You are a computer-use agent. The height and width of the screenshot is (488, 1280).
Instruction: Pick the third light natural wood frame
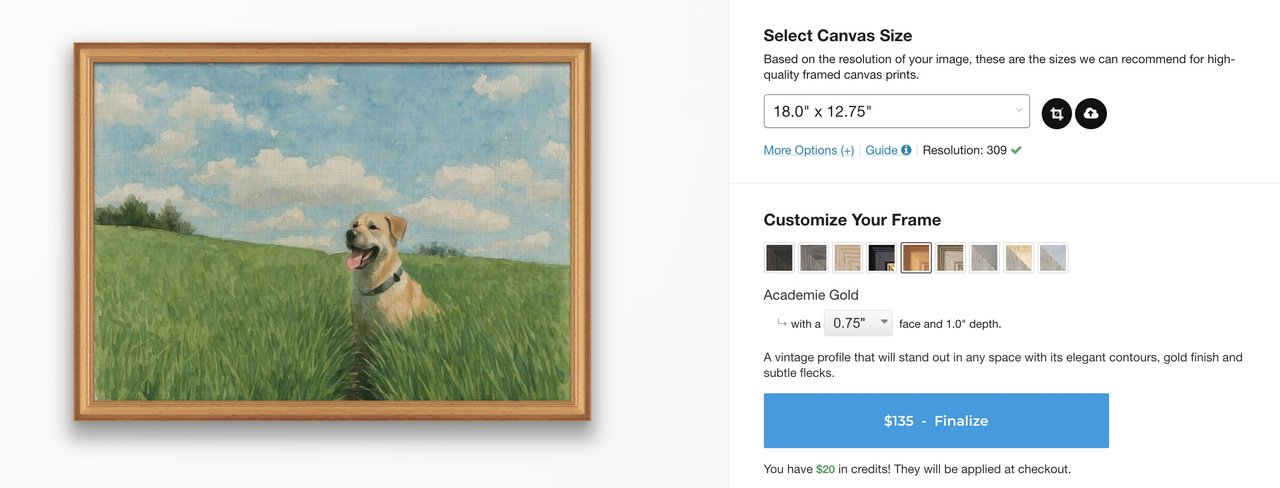(x=848, y=258)
